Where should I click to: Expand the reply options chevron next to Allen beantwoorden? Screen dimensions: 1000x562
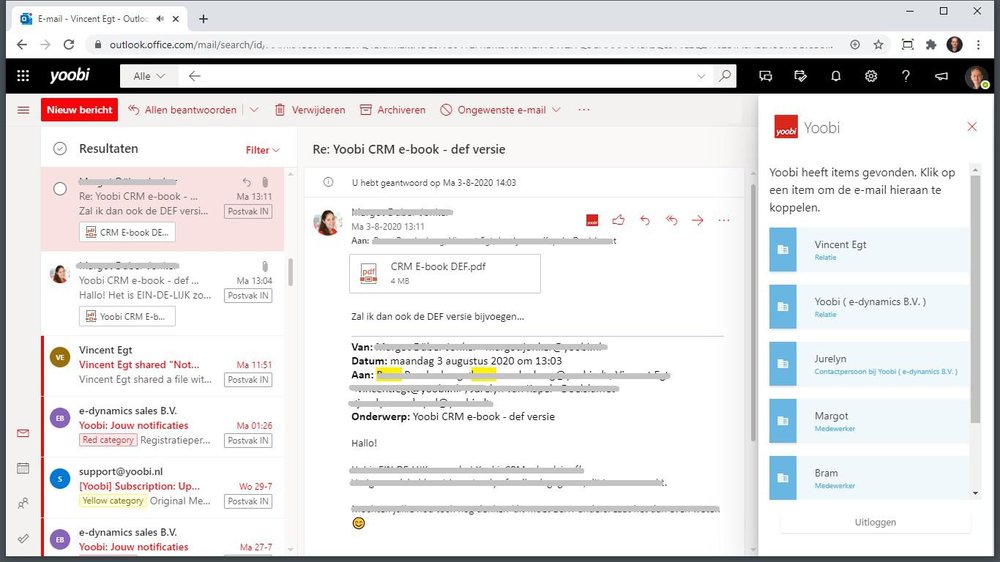[254, 110]
